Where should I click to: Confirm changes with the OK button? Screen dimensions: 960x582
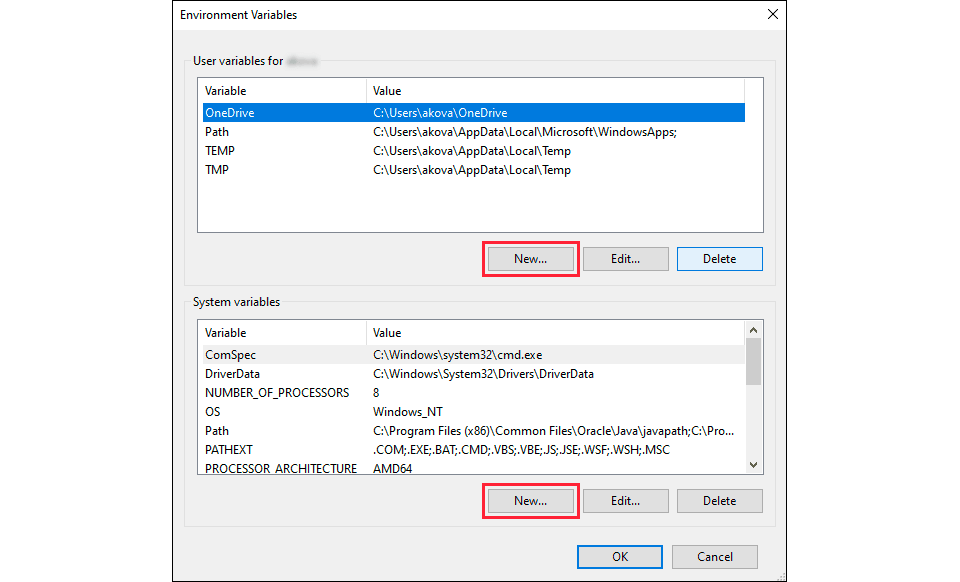pos(619,556)
